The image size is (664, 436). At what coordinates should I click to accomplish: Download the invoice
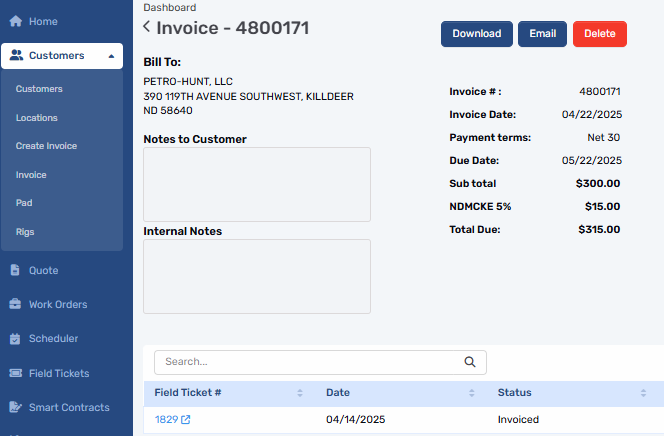click(x=476, y=34)
